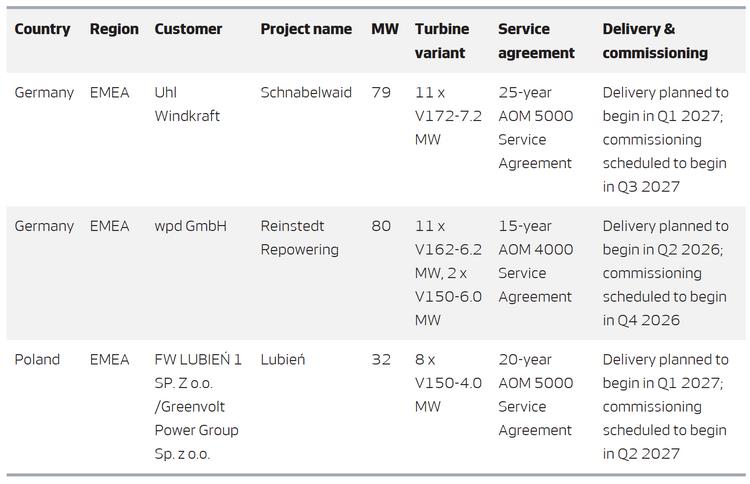Click the Poland country cell
Viewport: 750px width, 484px height.
[x=37, y=359]
